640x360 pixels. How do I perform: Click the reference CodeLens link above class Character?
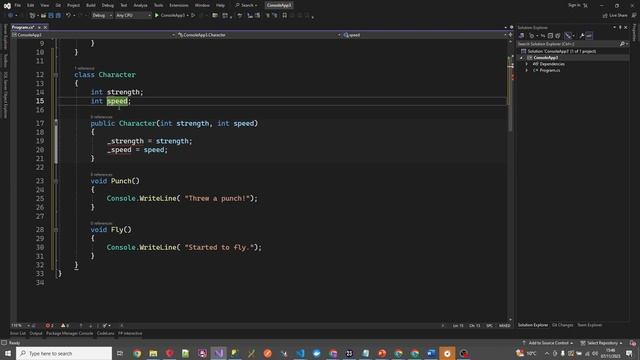click(84, 68)
